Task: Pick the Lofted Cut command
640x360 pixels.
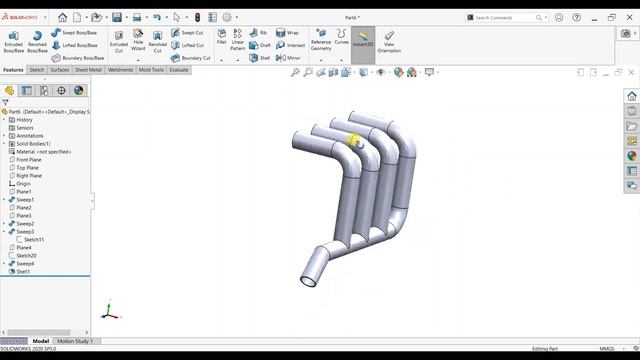Action: [187, 45]
